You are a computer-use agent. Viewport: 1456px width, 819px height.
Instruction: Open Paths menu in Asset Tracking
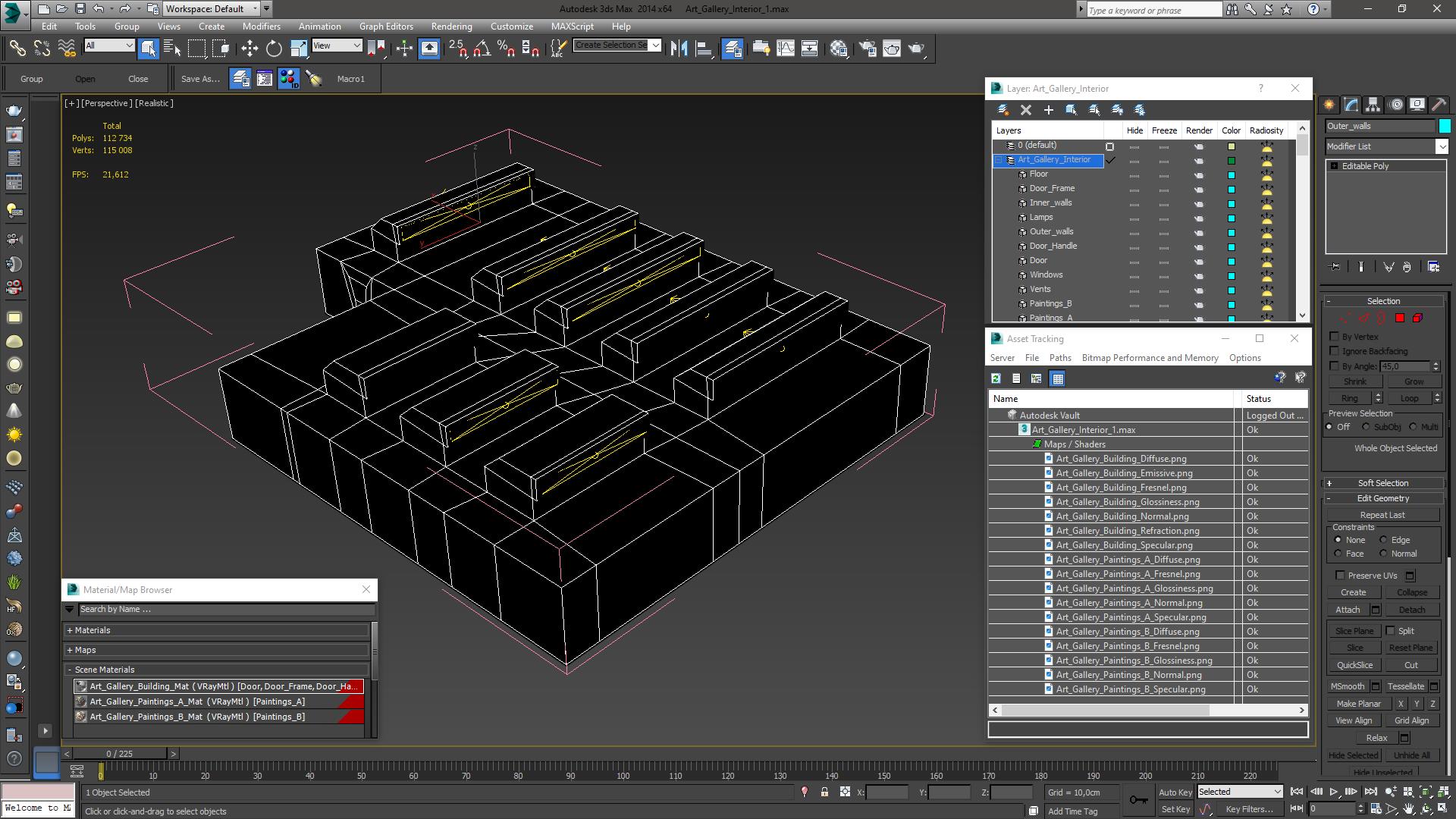(x=1060, y=358)
